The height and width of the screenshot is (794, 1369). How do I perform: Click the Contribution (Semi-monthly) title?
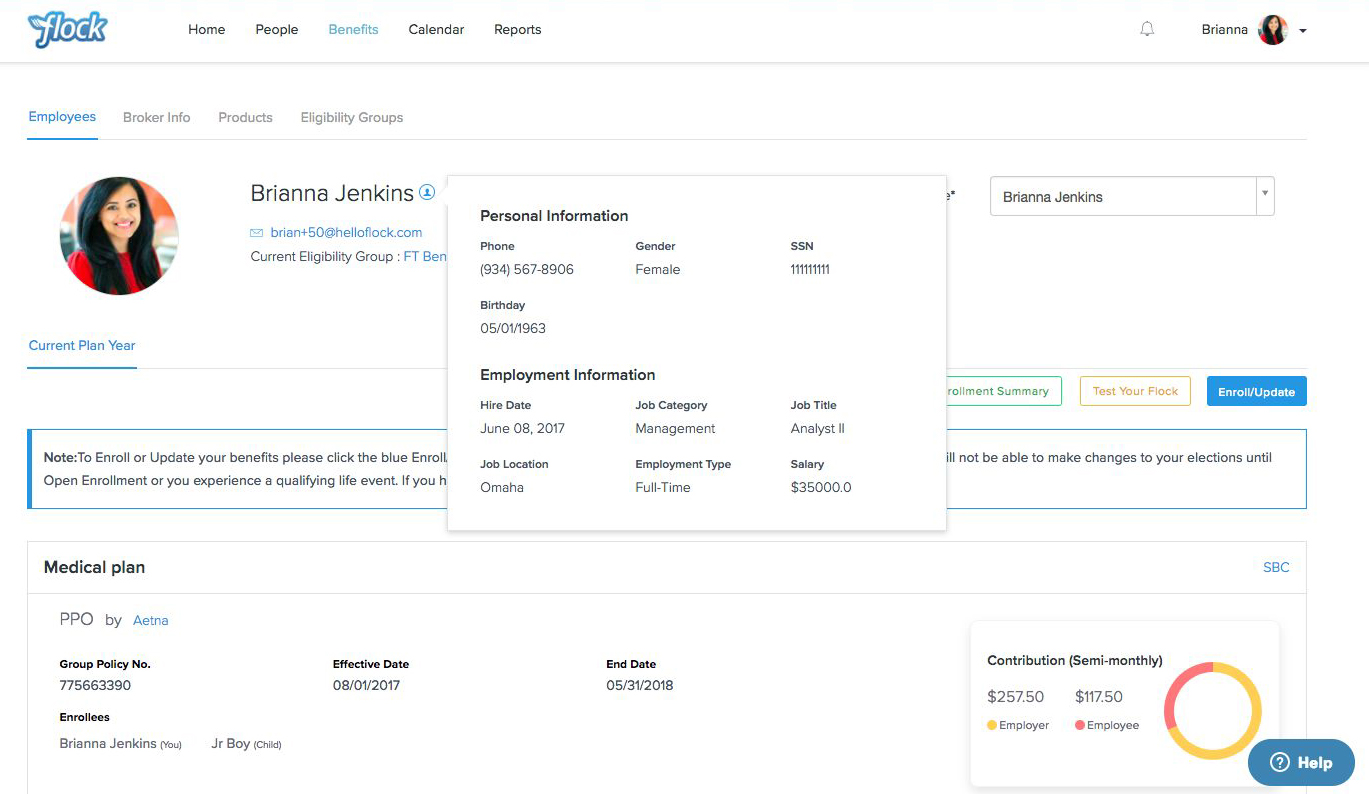click(x=1075, y=661)
